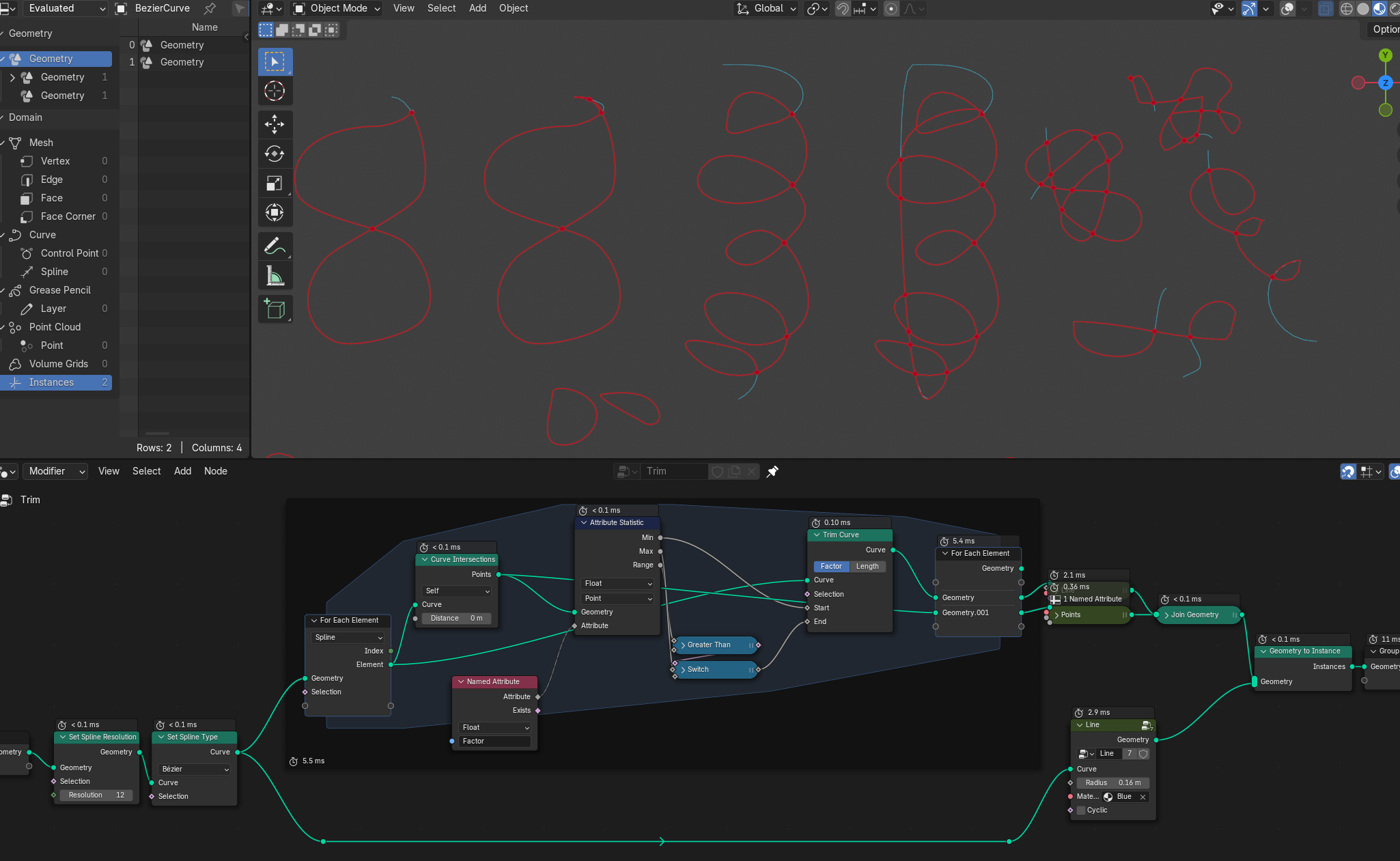Activate the Move tool
1400x861 pixels.
275,124
